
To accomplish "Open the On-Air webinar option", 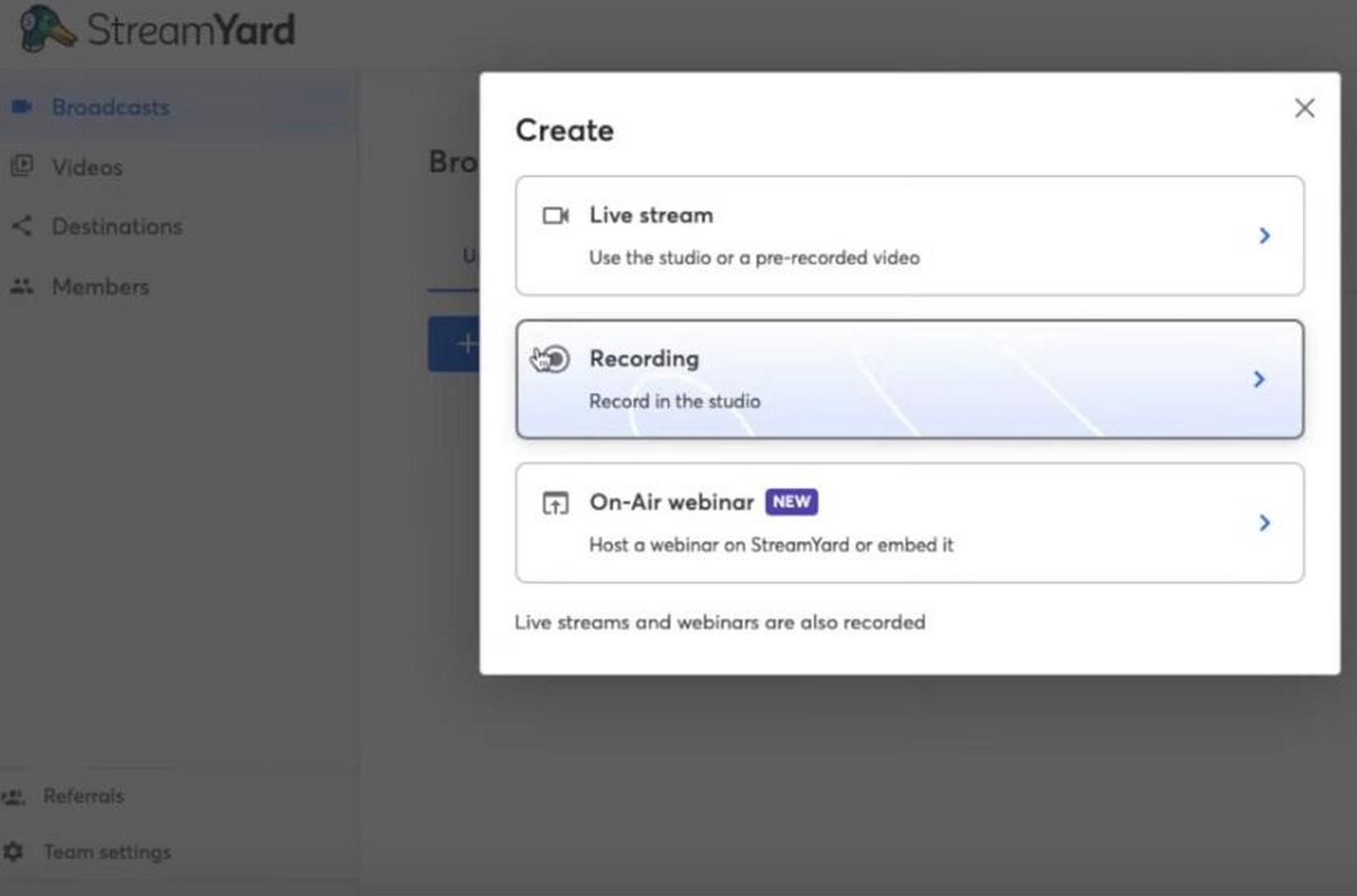I will [x=909, y=523].
